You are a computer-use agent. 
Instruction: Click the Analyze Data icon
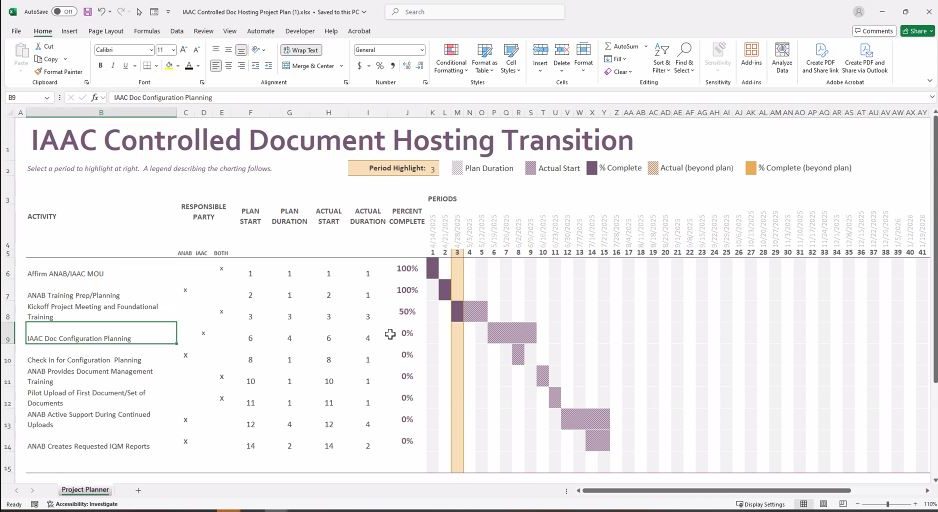tap(782, 58)
